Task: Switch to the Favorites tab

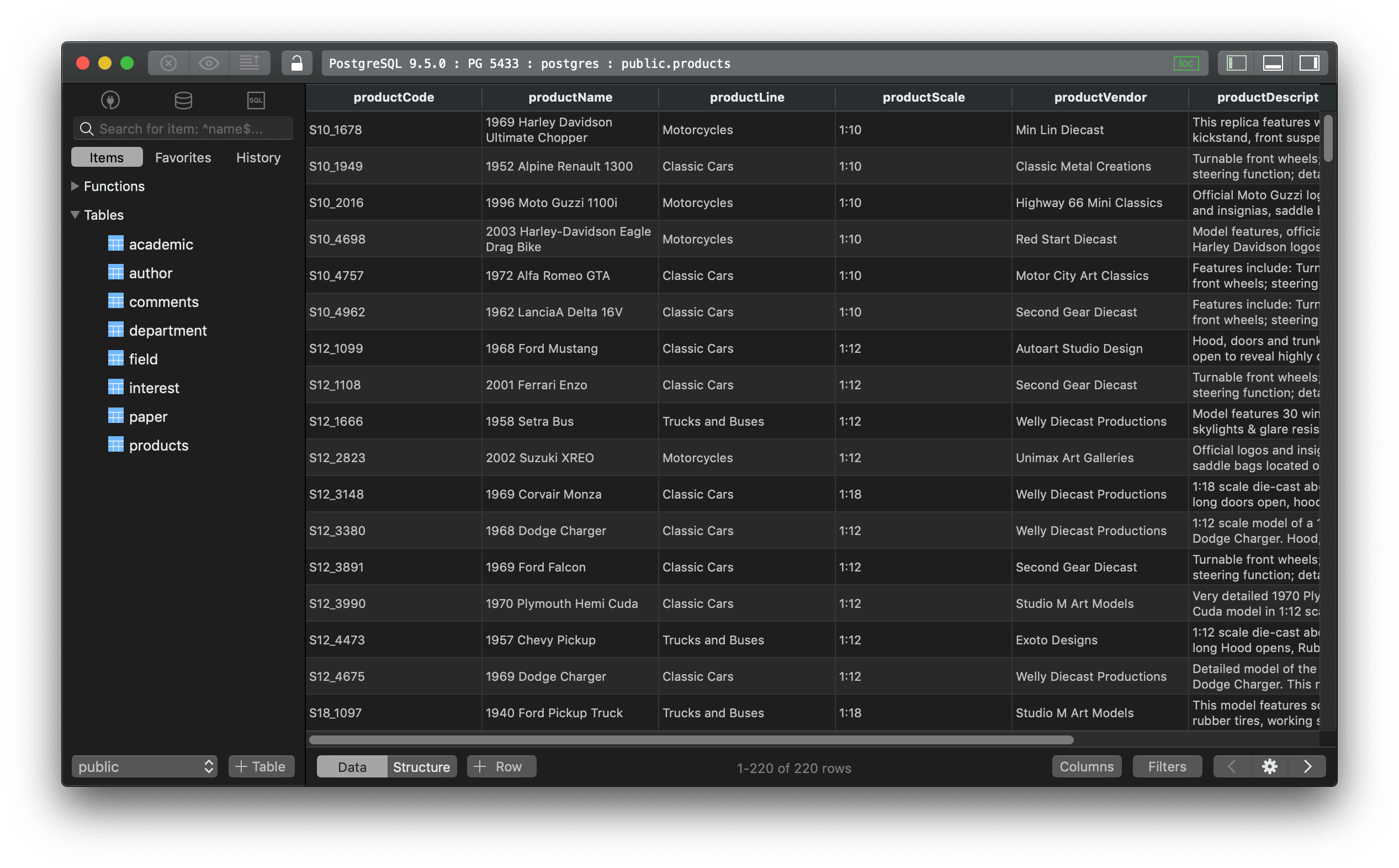Action: coord(183,157)
